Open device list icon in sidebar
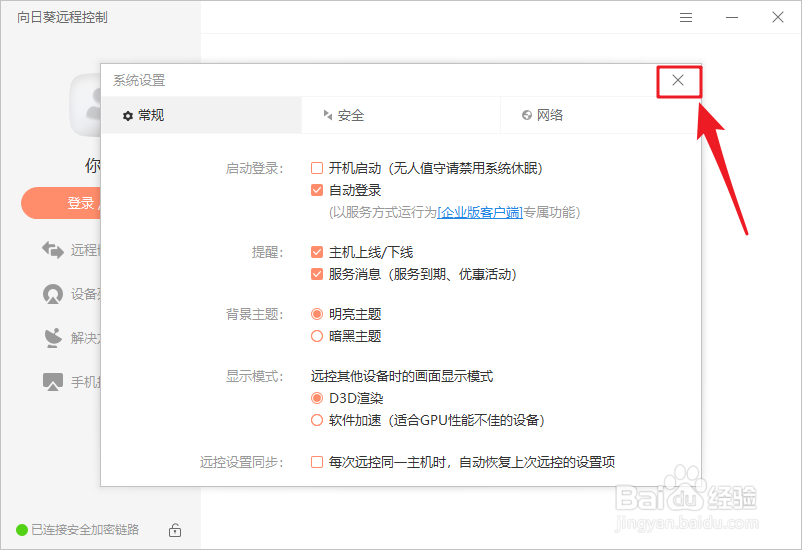 tap(53, 294)
